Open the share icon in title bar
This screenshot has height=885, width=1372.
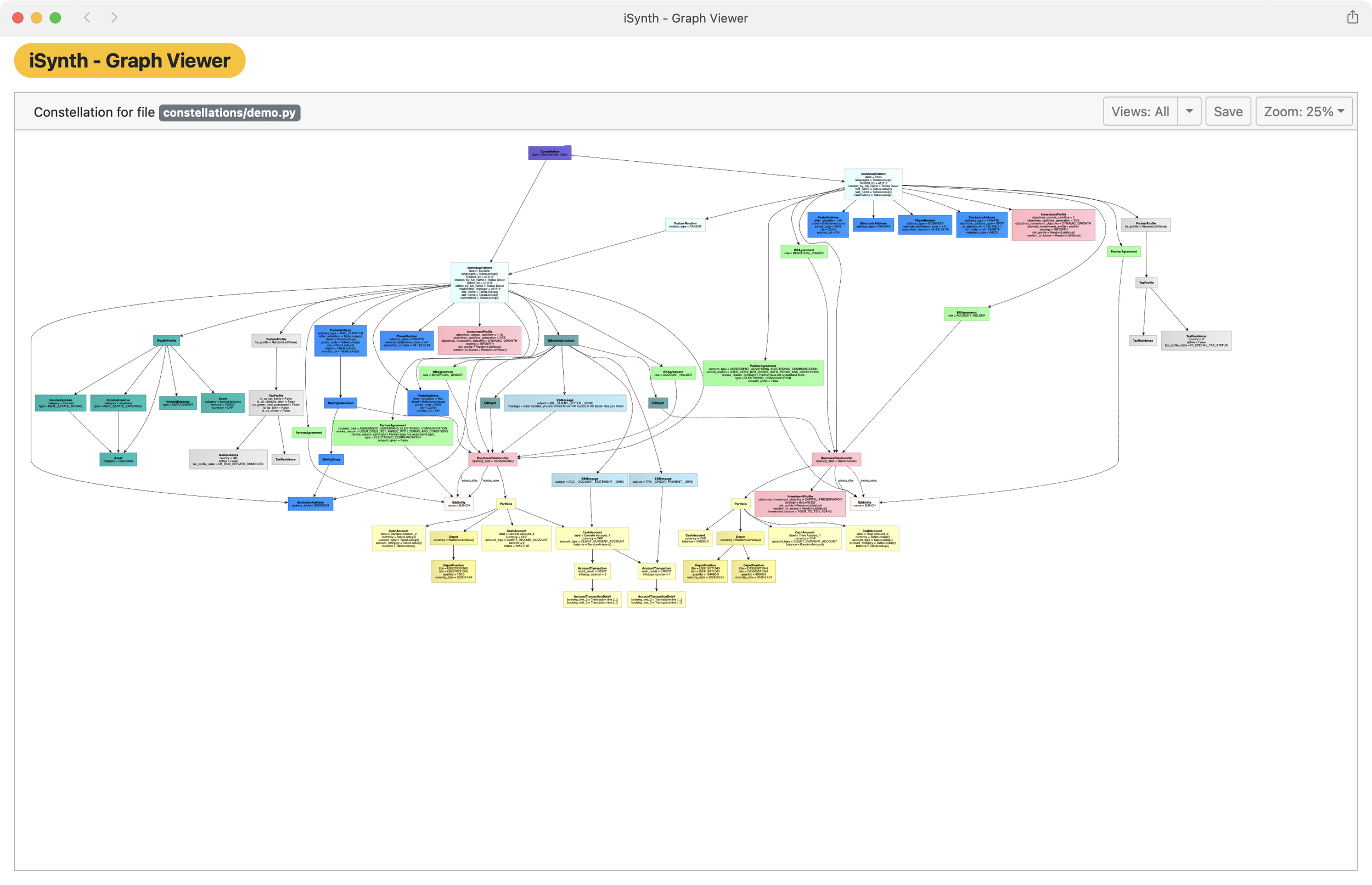tap(1352, 17)
